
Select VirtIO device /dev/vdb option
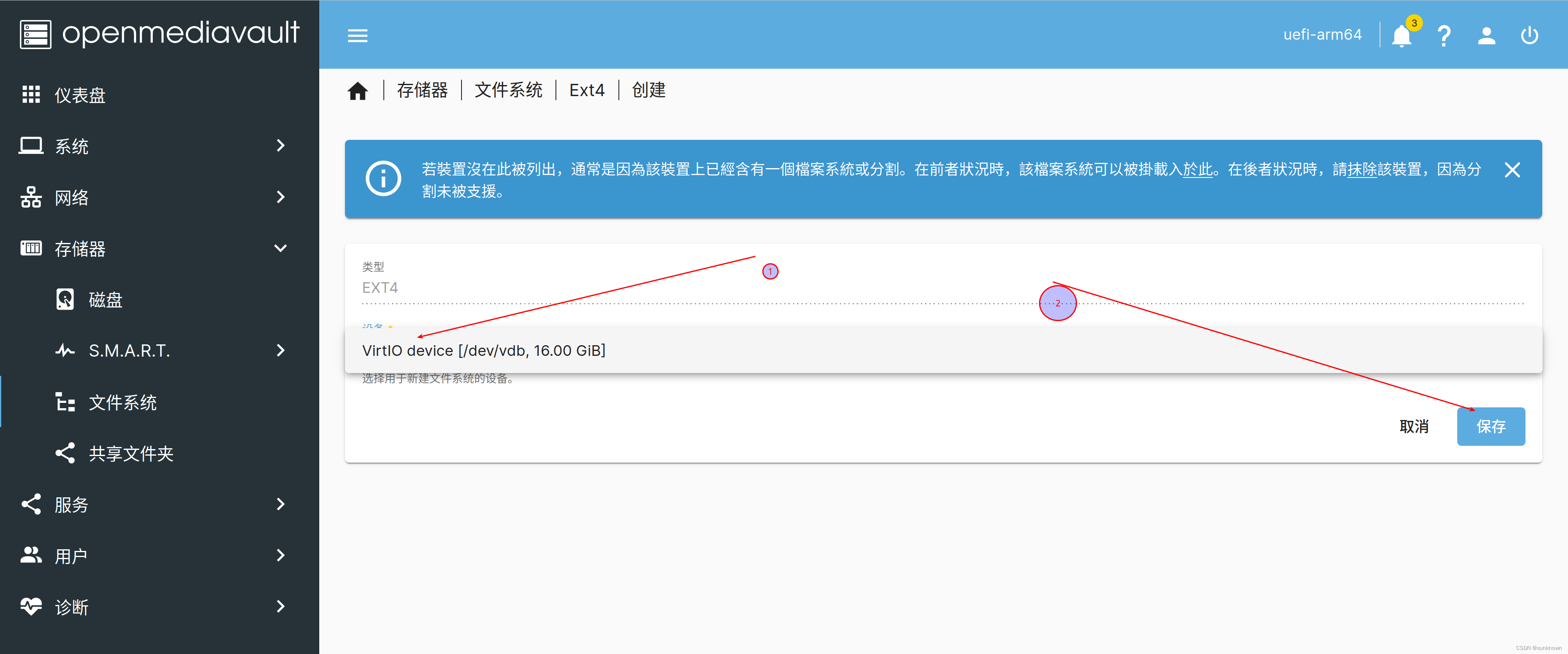click(484, 351)
